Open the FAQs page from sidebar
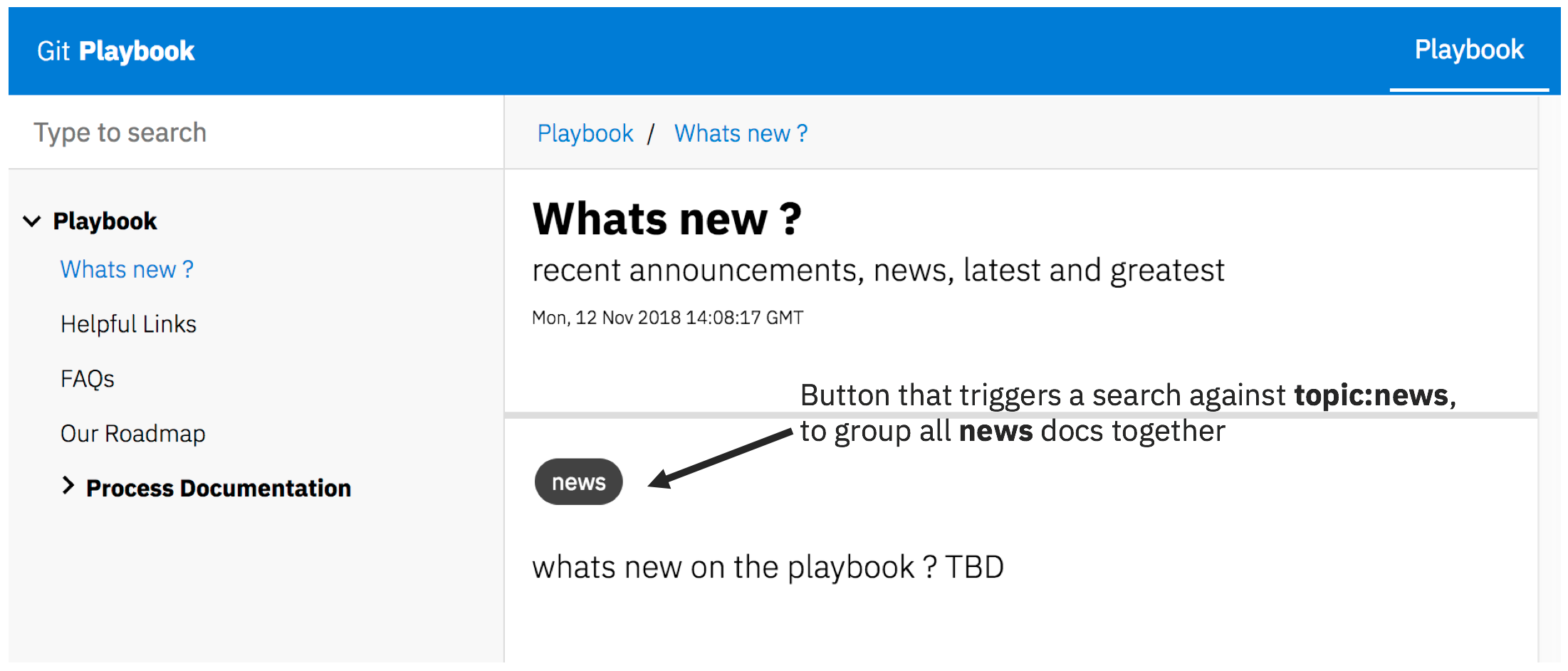 pos(87,378)
